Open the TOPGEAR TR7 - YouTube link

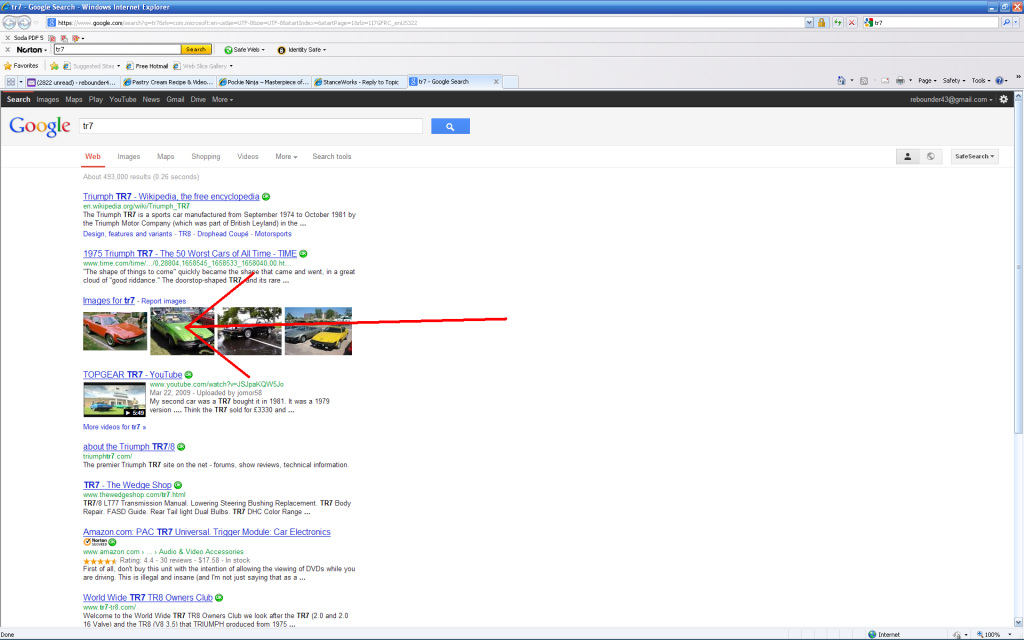133,374
